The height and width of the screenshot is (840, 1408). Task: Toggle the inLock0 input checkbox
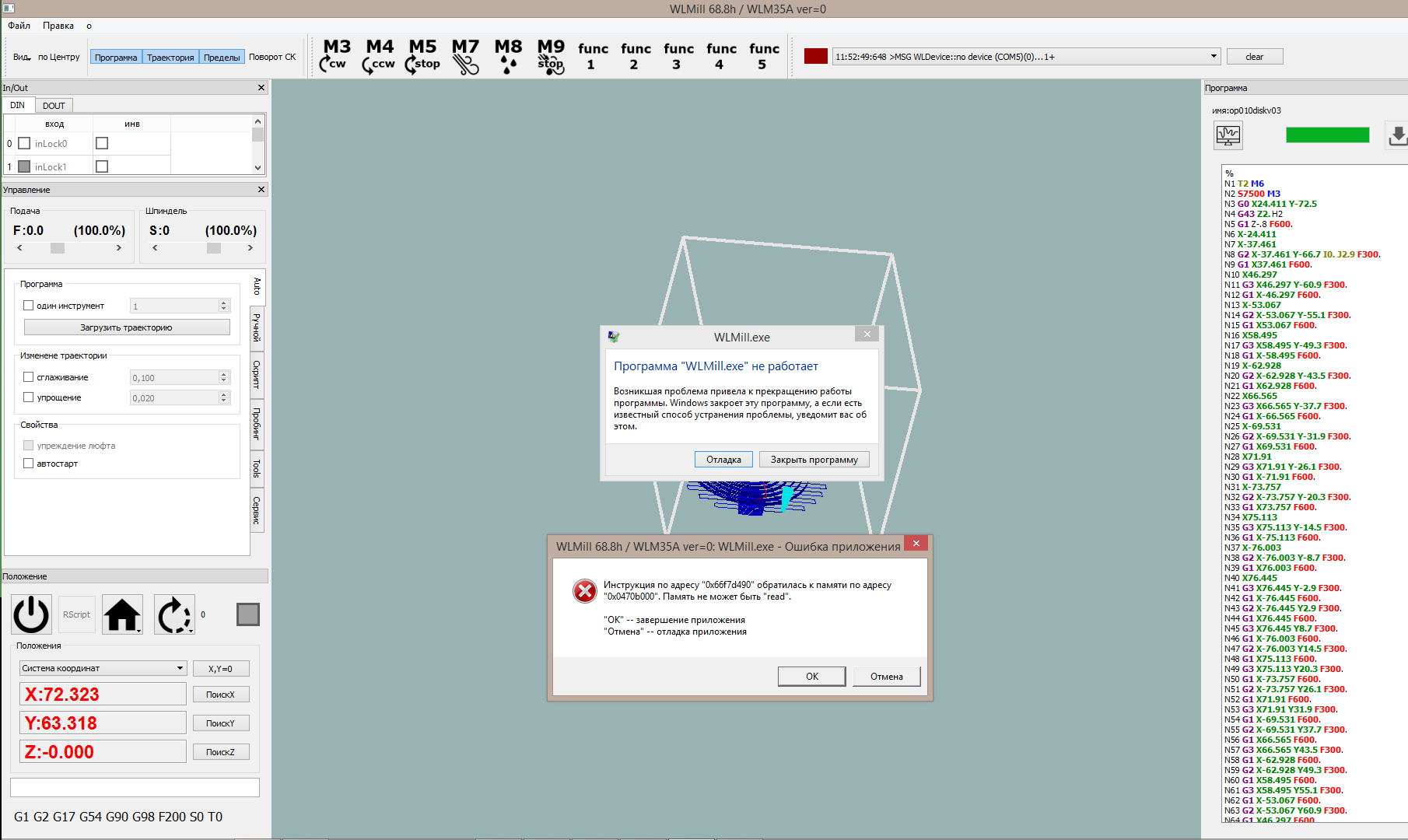tap(24, 143)
